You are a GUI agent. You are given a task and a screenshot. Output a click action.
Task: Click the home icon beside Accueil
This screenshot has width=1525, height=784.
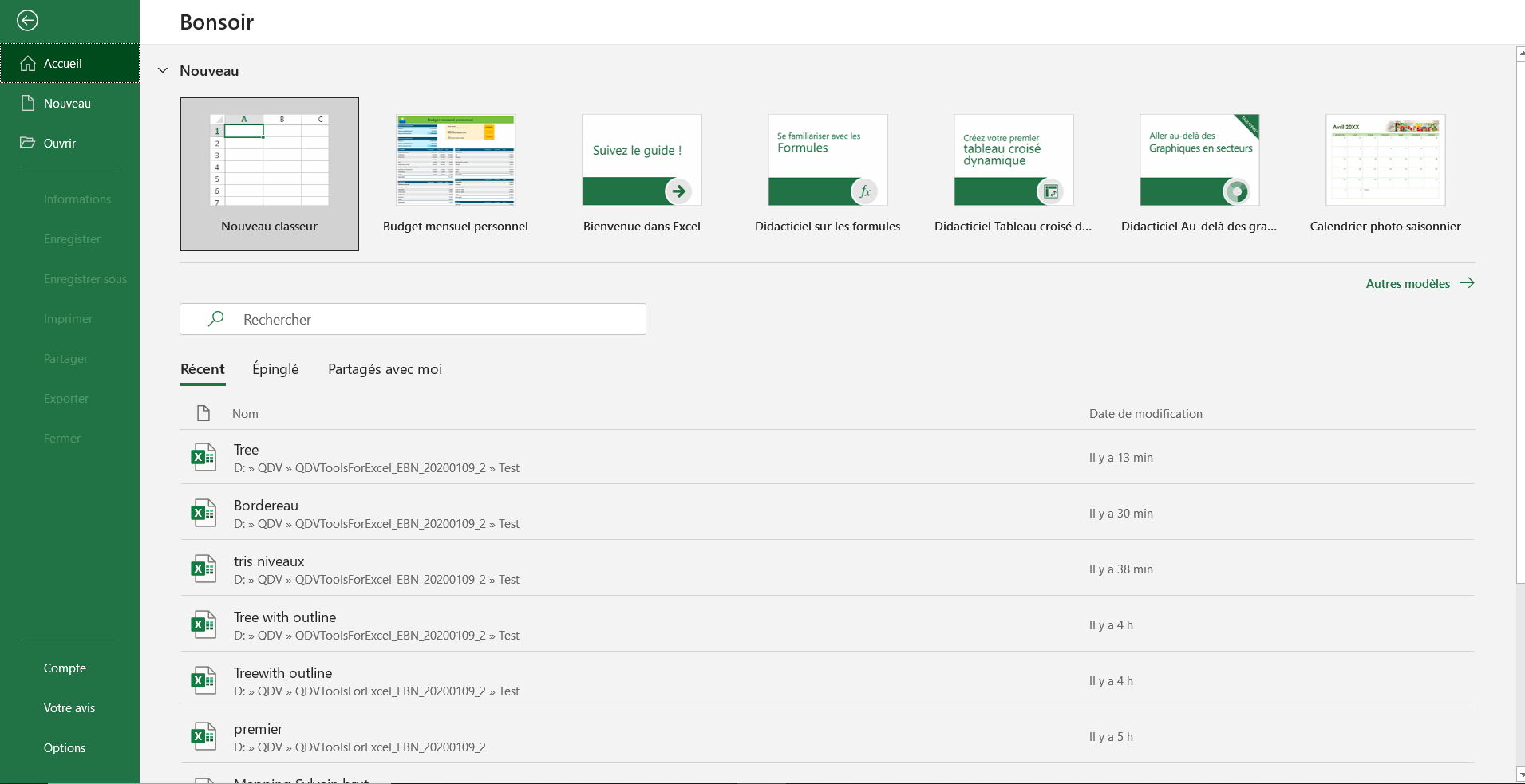[x=28, y=63]
